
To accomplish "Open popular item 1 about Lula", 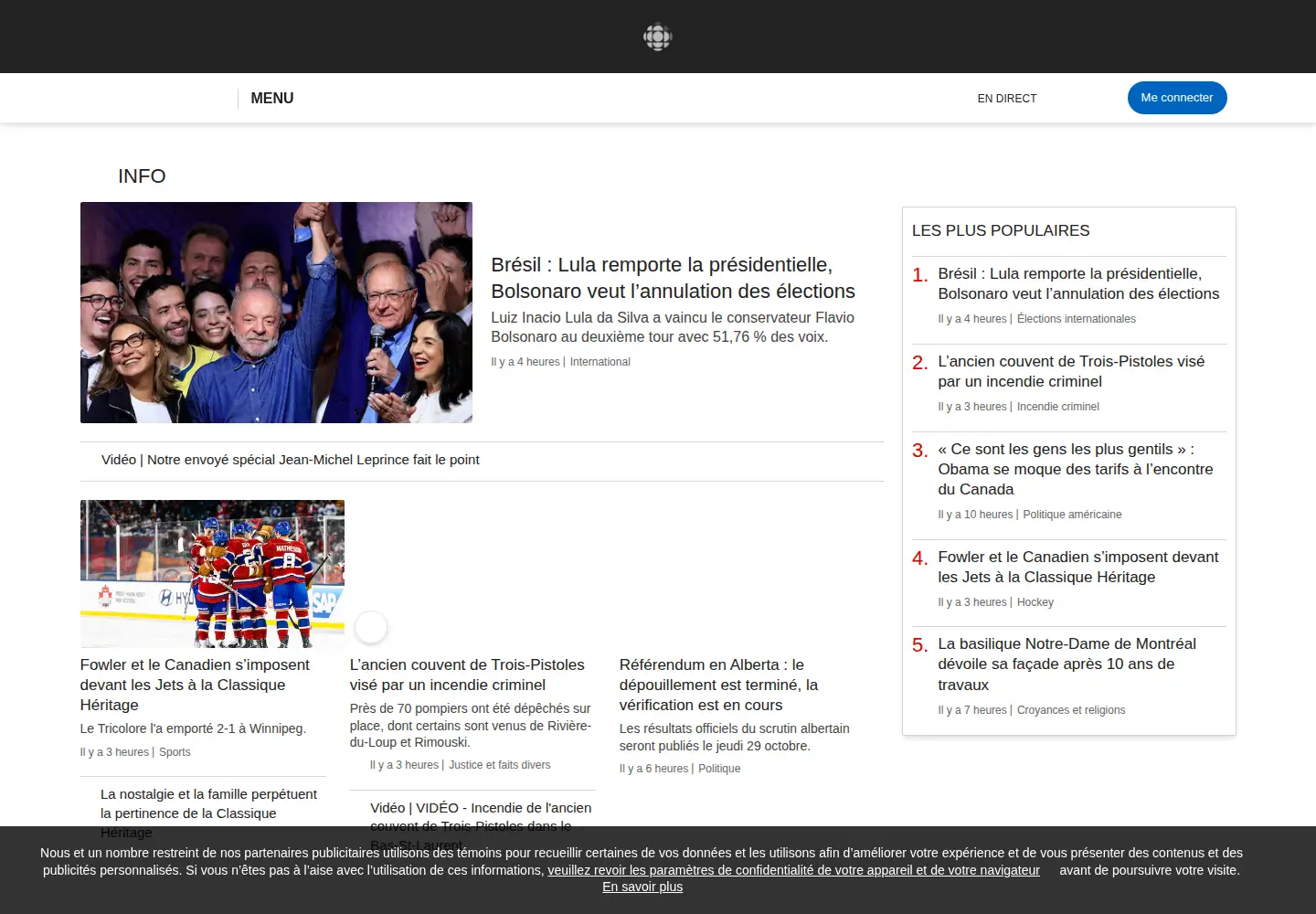I will tap(1078, 283).
